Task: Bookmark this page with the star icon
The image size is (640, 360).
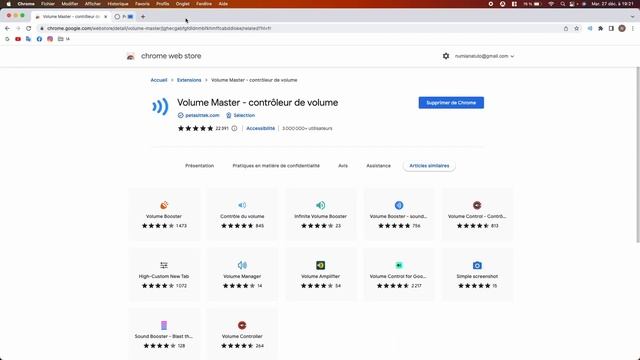Action: click(576, 28)
